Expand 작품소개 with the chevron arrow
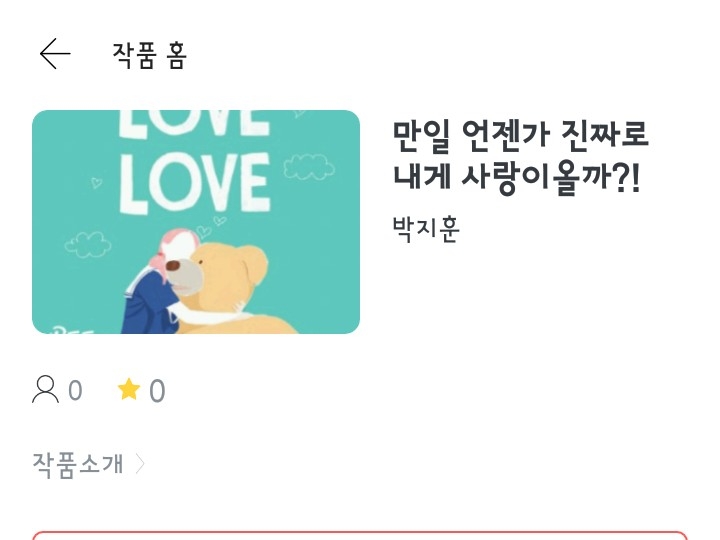This screenshot has width=720, height=540. 140,464
